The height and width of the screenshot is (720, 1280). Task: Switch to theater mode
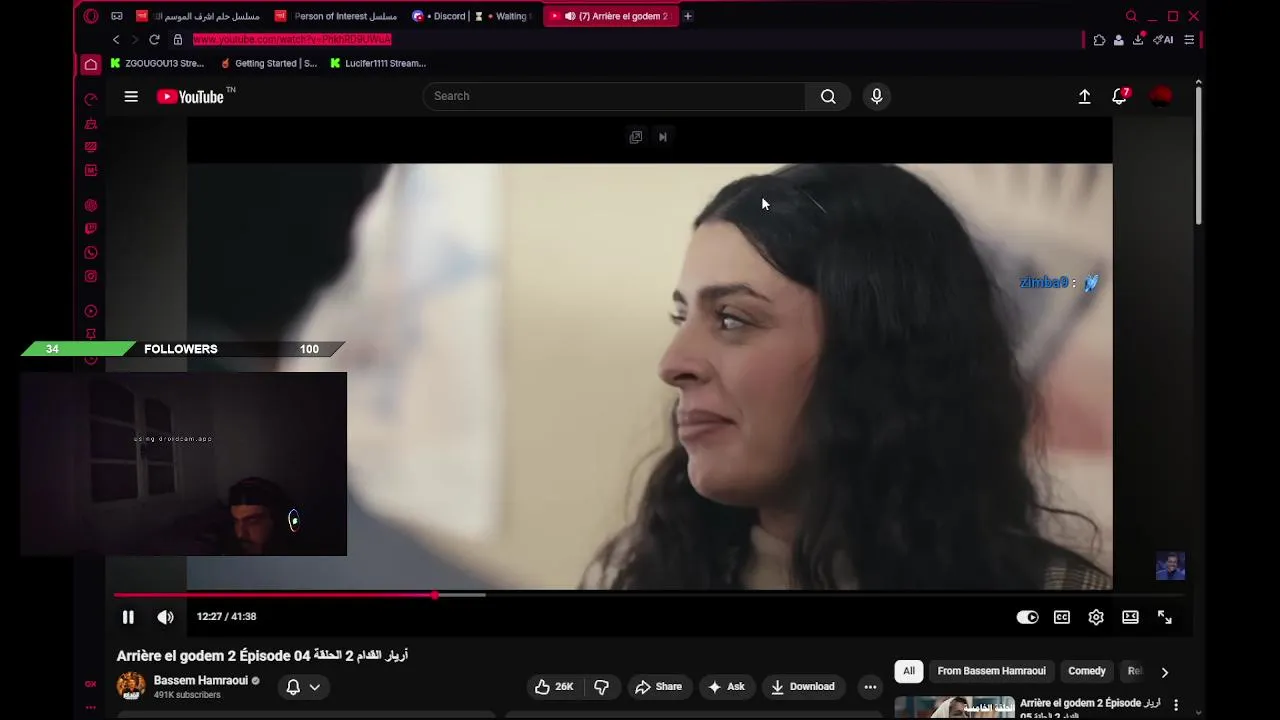pos(1130,617)
